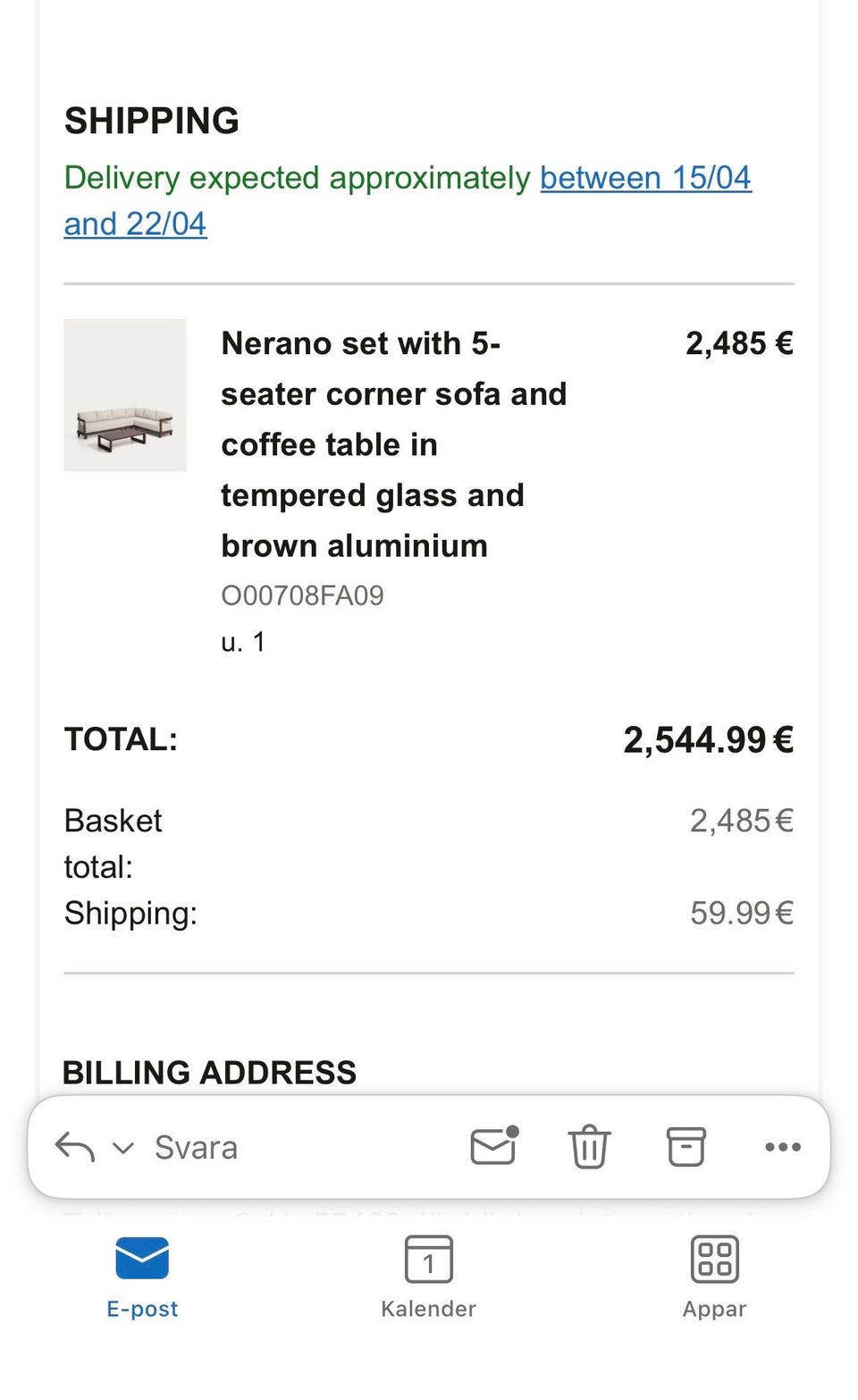Tap the SHIPPING section heading

pos(152,121)
